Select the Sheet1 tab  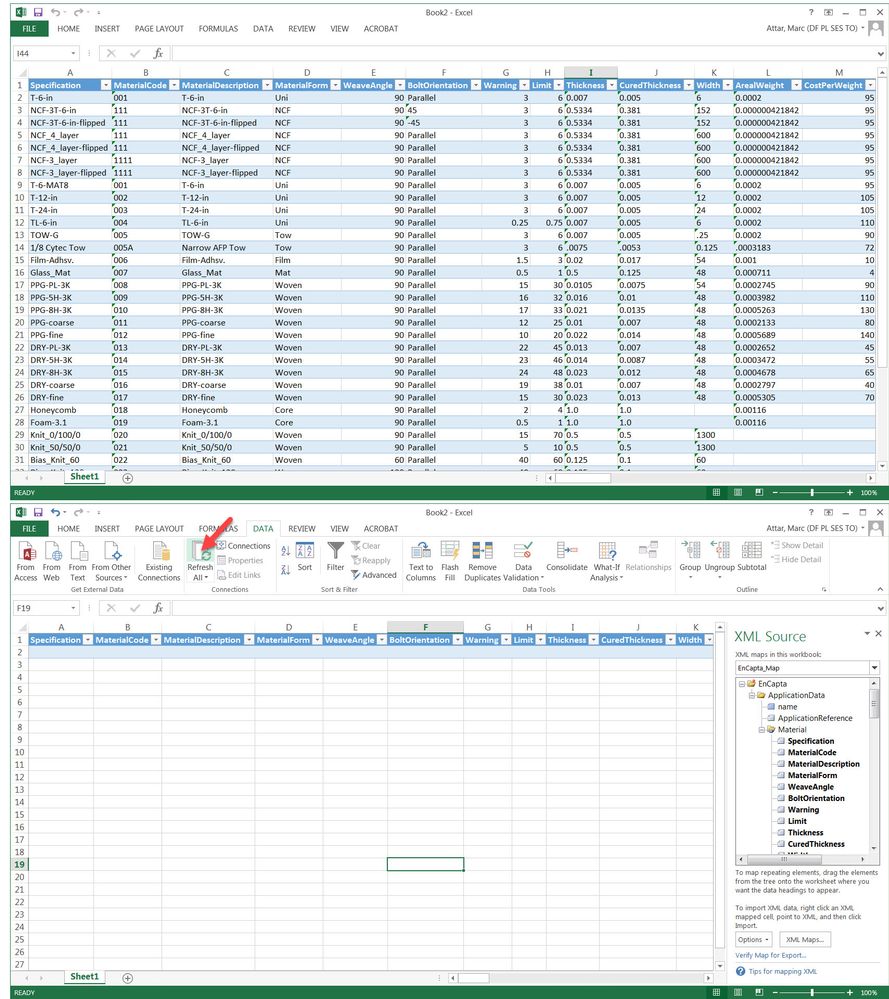pyautogui.click(x=84, y=977)
